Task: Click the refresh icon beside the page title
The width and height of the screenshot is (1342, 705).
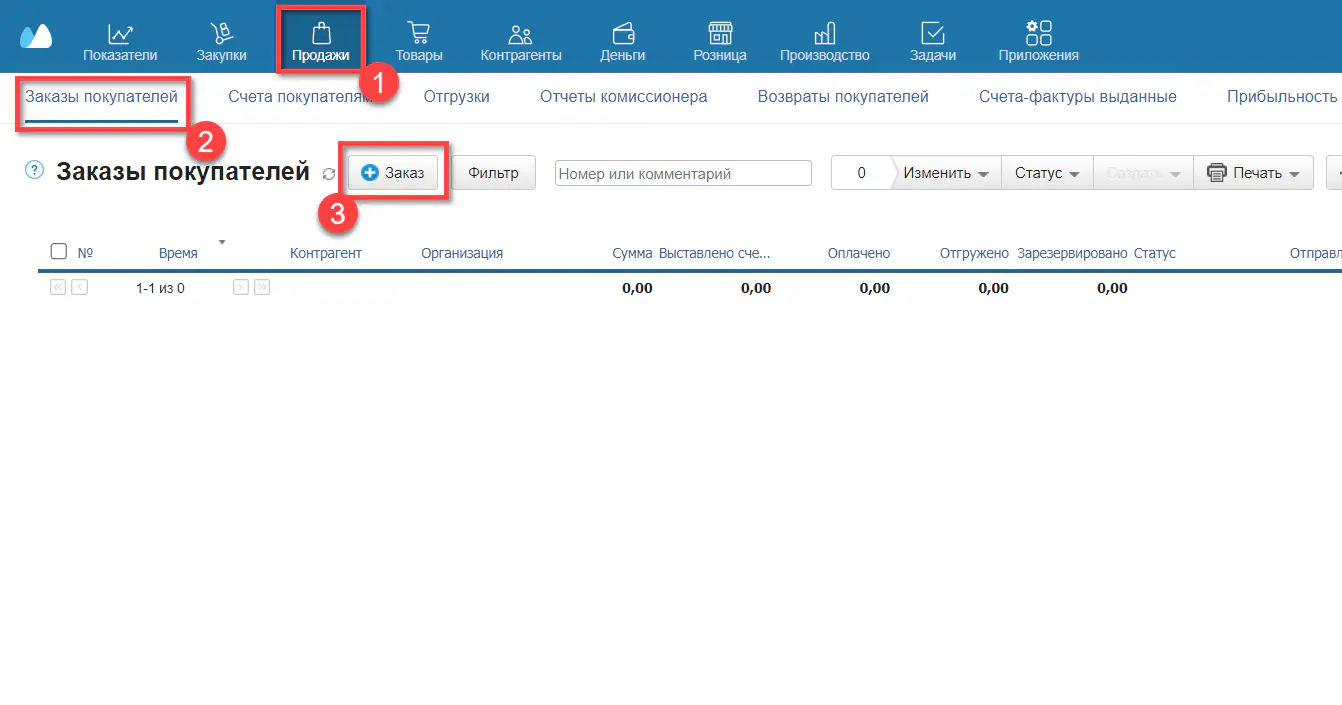Action: (329, 174)
